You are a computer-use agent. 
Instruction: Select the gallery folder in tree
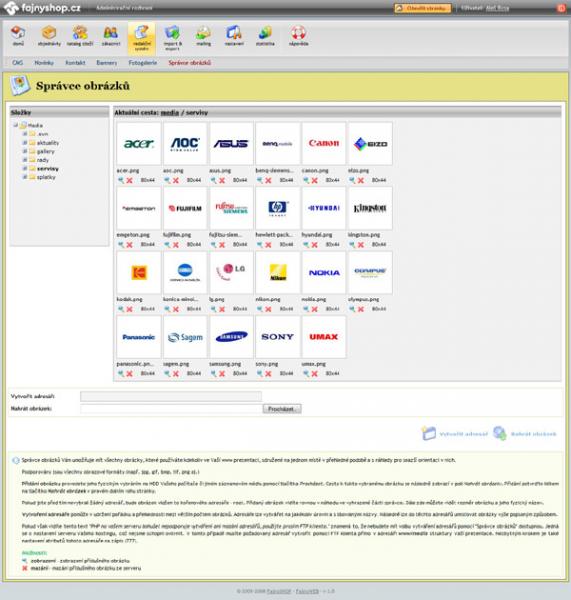click(46, 152)
